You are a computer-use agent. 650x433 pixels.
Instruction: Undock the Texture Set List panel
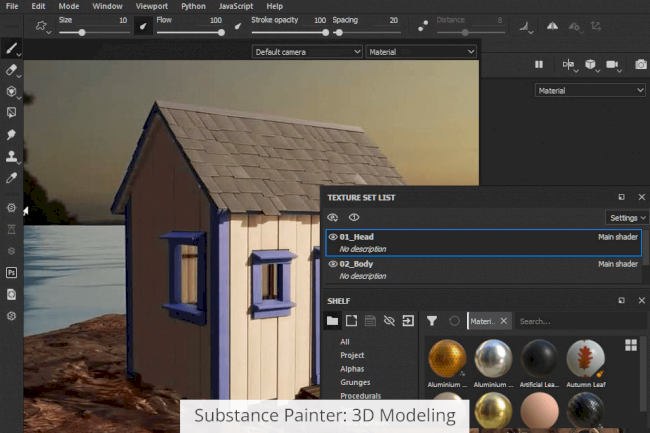pos(621,197)
